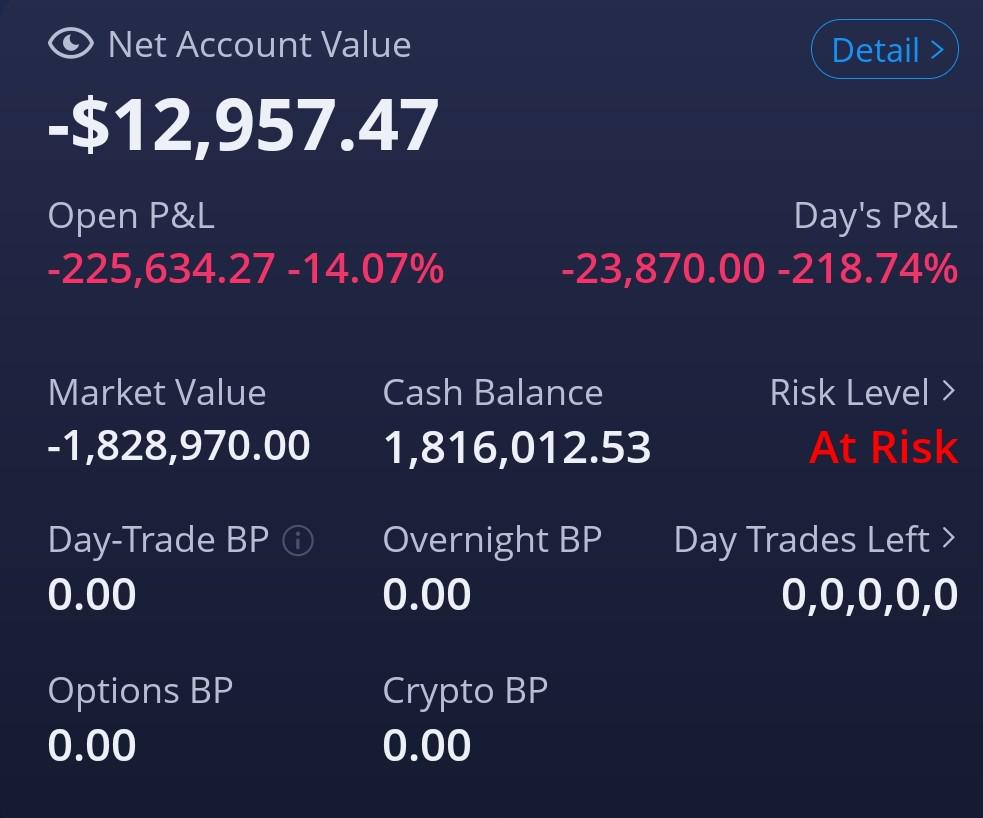Image resolution: width=983 pixels, height=818 pixels.
Task: Select the Net Account Value label
Action: coord(259,45)
